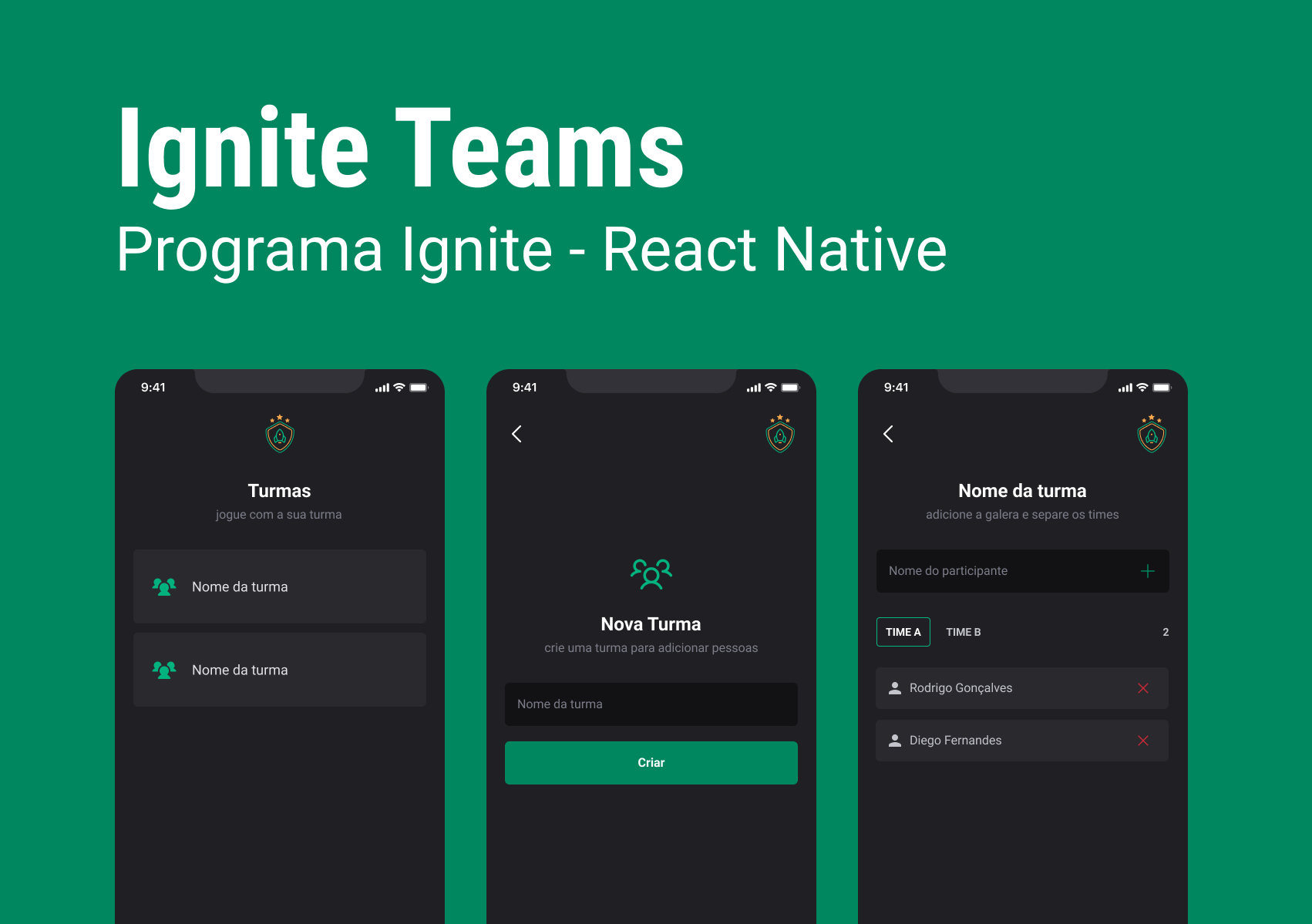The width and height of the screenshot is (1312, 924).
Task: Click the 9:41 clock on Turmas screen
Action: (x=153, y=388)
